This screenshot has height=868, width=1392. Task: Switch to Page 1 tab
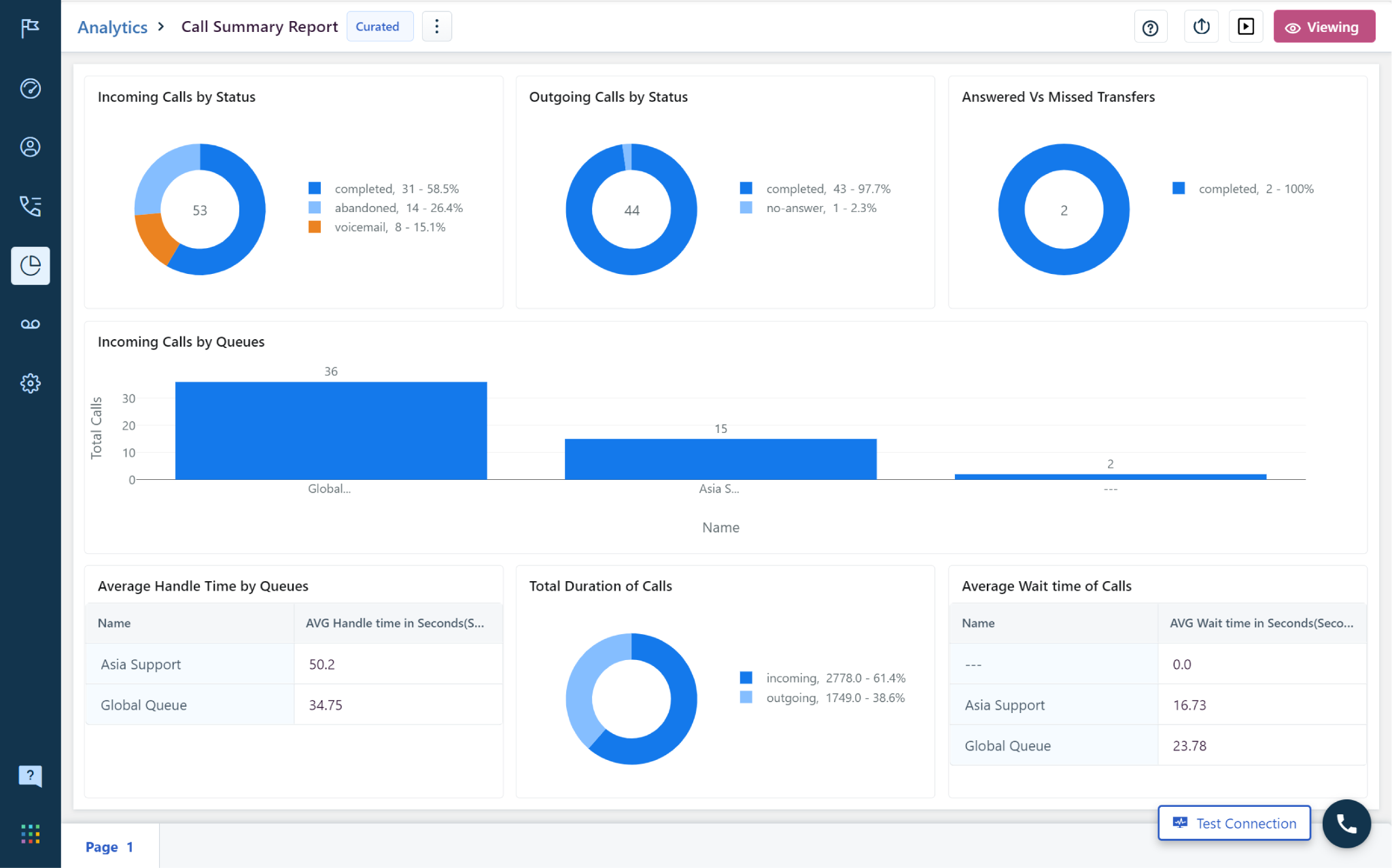109,847
